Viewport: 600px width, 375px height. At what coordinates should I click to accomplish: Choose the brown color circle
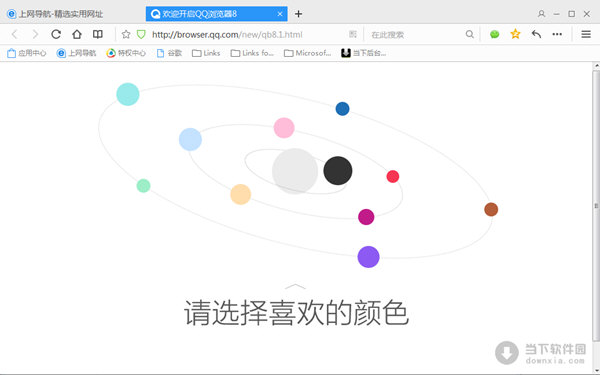491,209
